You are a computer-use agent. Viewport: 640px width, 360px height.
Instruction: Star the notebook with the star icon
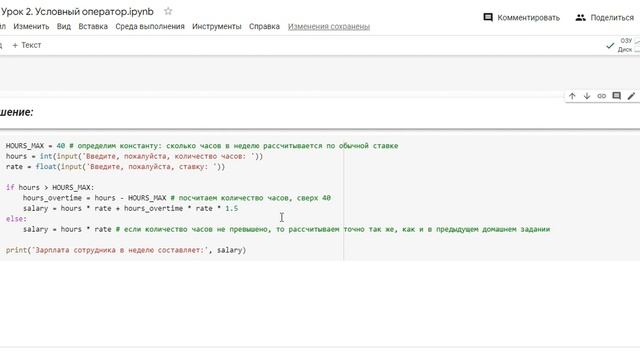pos(168,11)
